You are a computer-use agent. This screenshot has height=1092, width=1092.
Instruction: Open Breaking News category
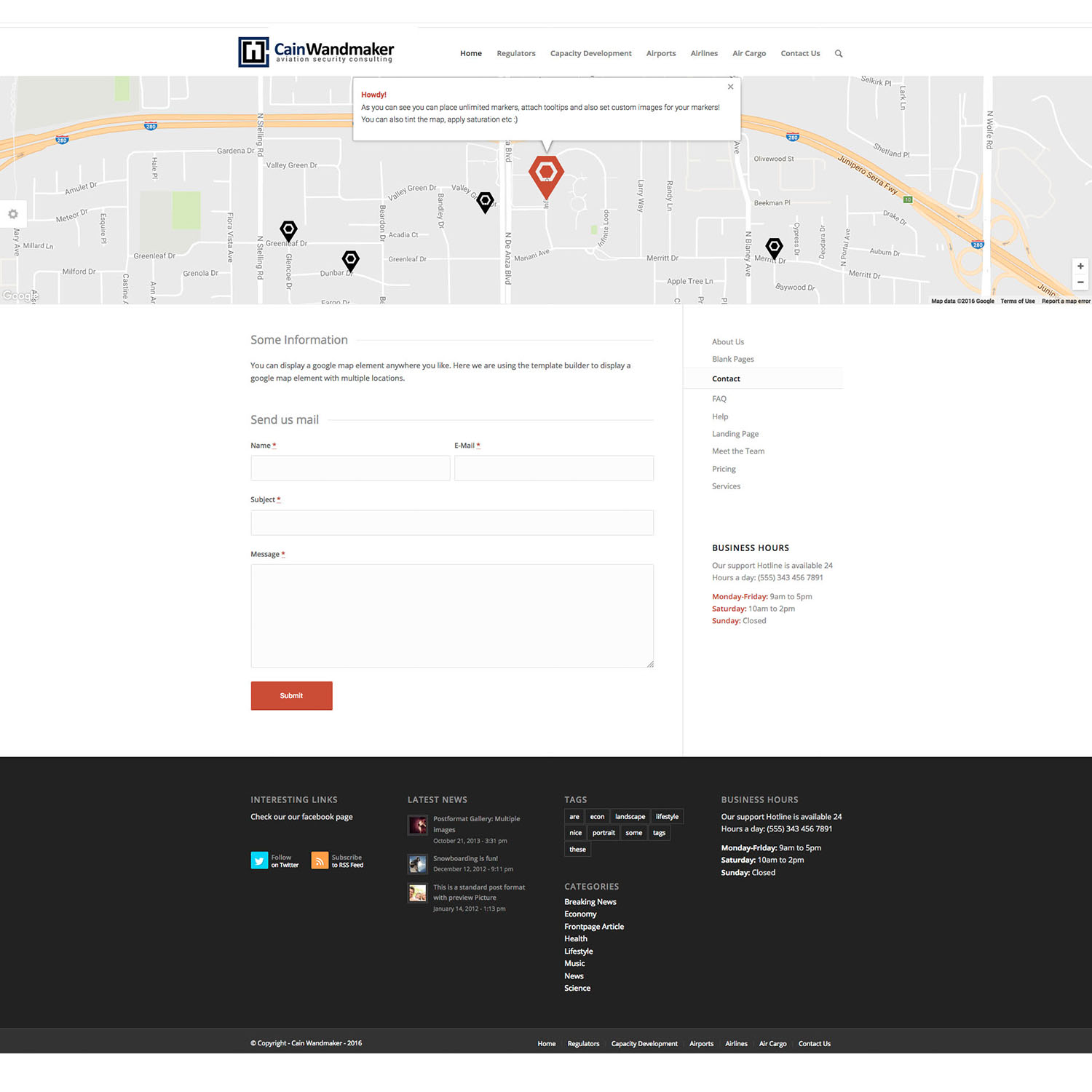pos(590,902)
